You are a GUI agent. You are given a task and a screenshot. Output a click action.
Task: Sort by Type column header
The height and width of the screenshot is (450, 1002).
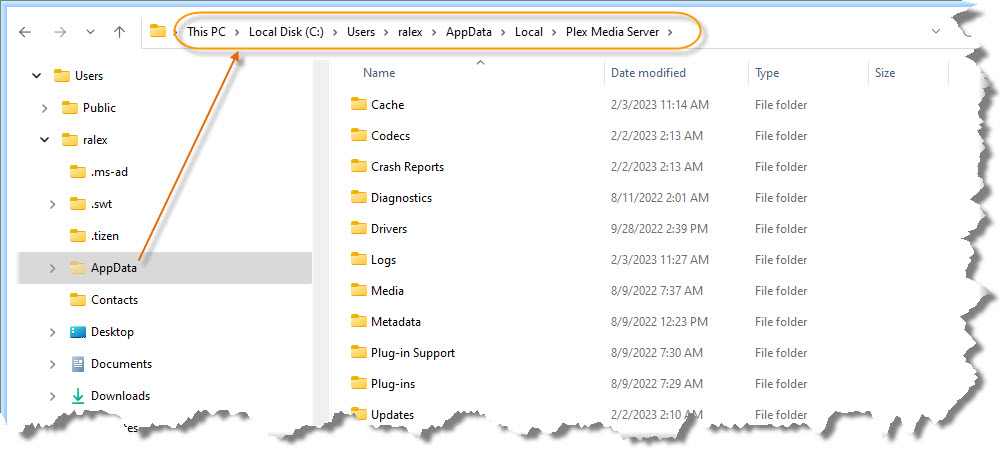[x=767, y=73]
